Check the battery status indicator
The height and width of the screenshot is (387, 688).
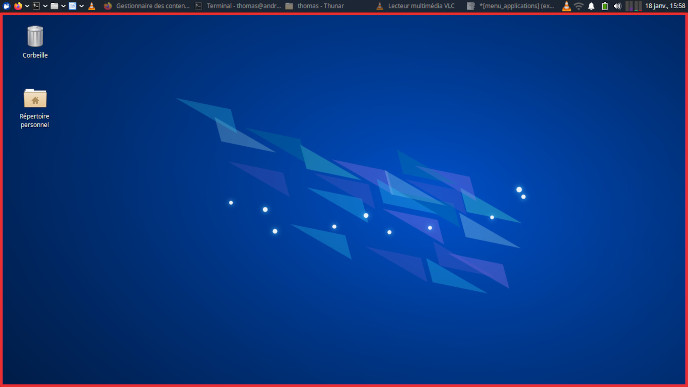pyautogui.click(x=605, y=6)
